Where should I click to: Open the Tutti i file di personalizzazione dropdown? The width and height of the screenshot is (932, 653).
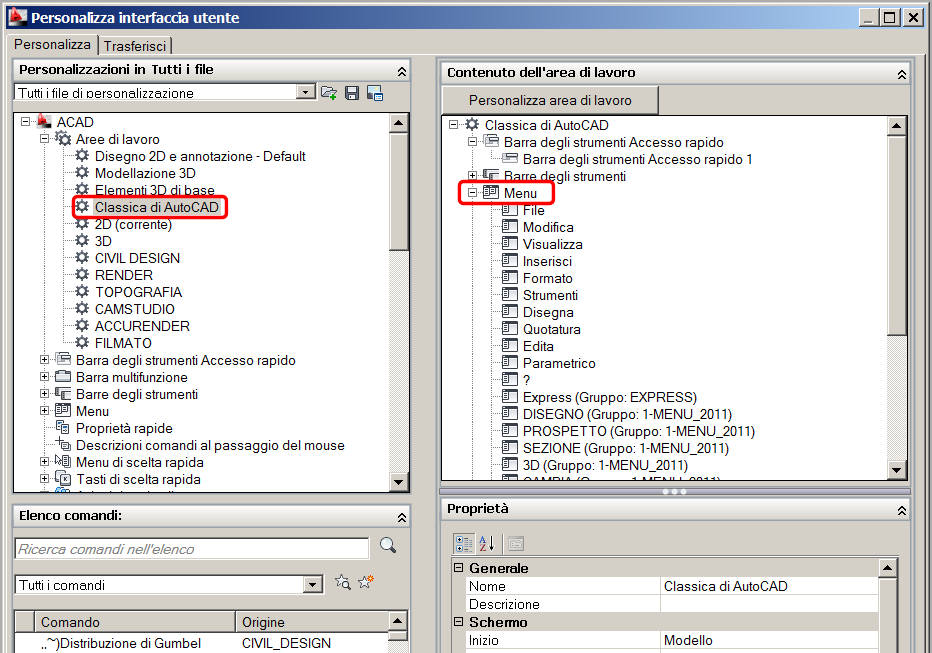(x=306, y=92)
